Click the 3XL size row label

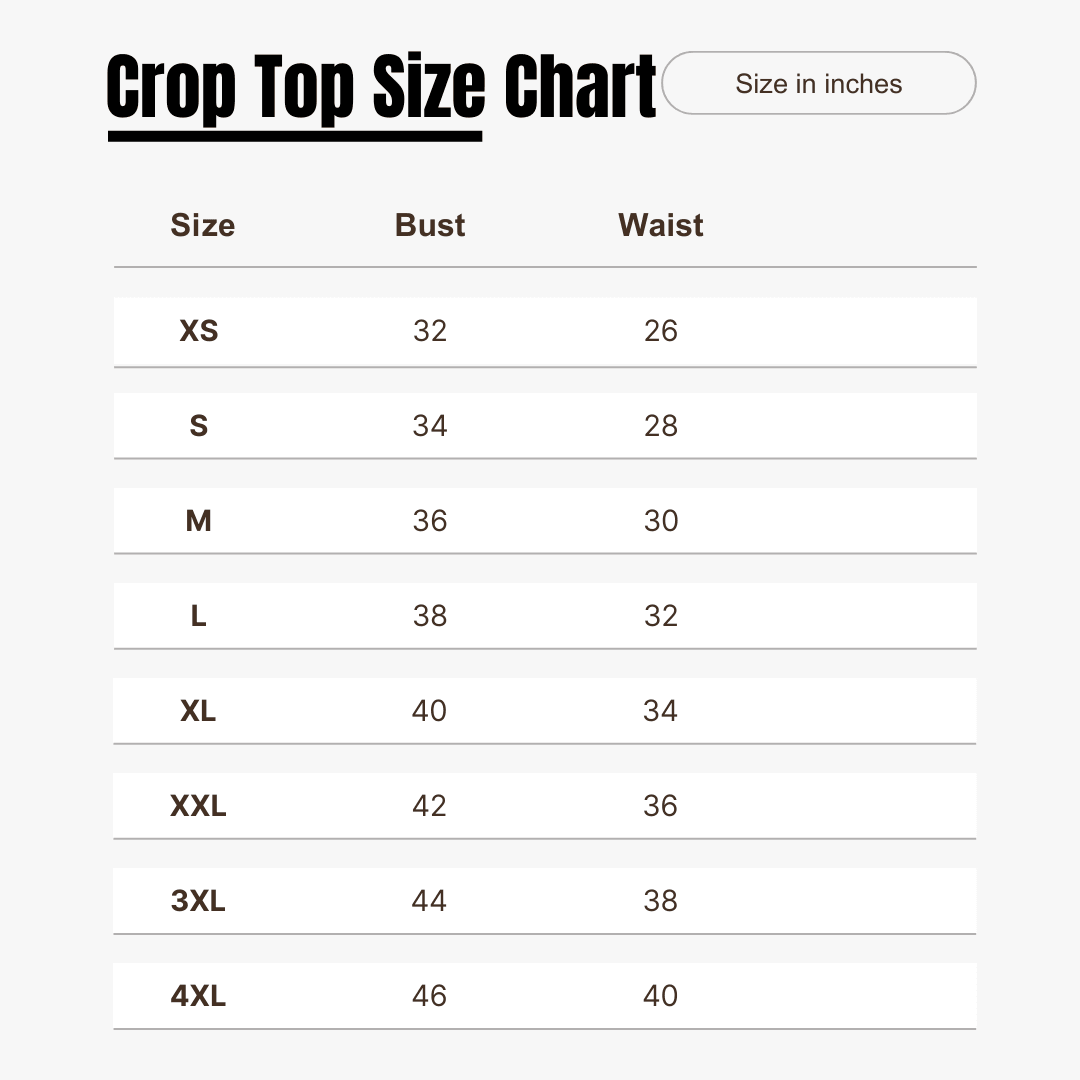[199, 901]
